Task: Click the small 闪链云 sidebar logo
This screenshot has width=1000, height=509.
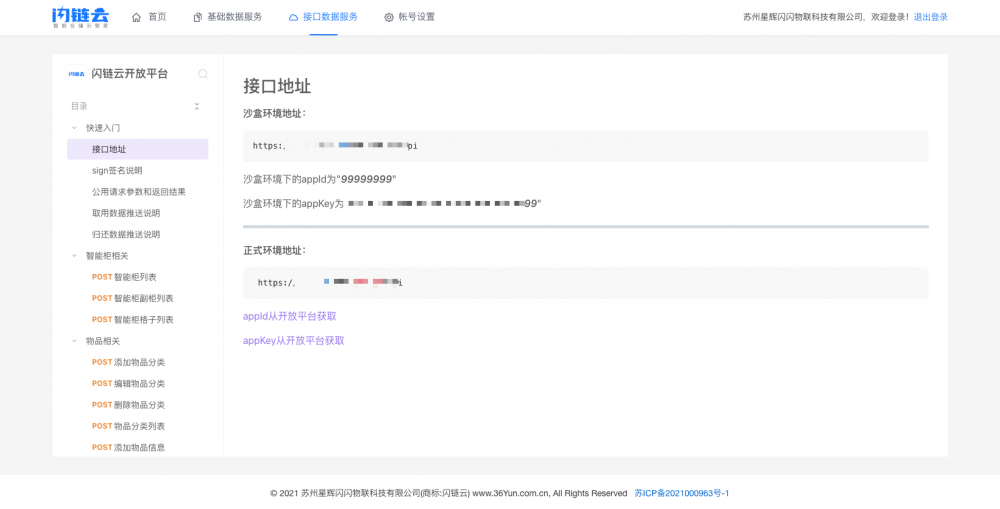Action: point(76,74)
